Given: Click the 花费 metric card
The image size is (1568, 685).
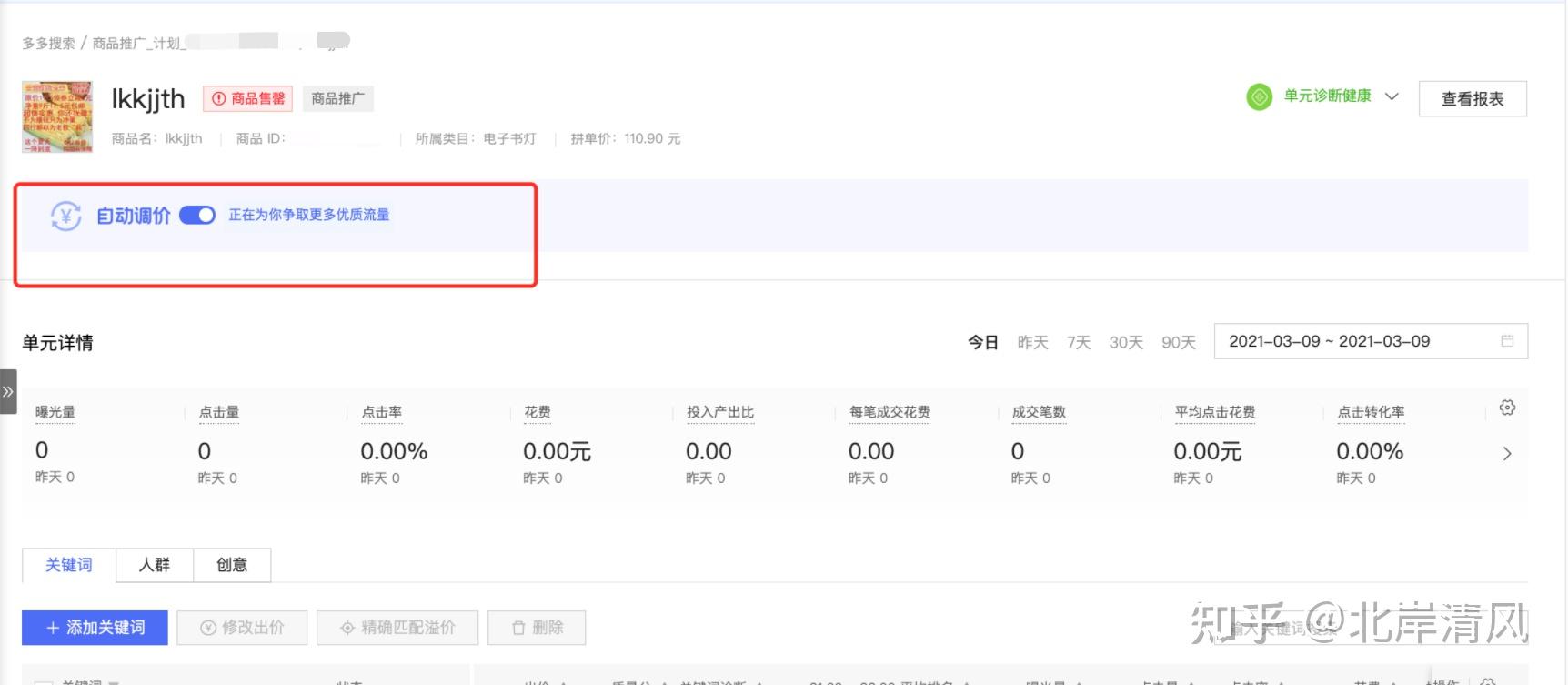Looking at the screenshot, I should (590, 444).
